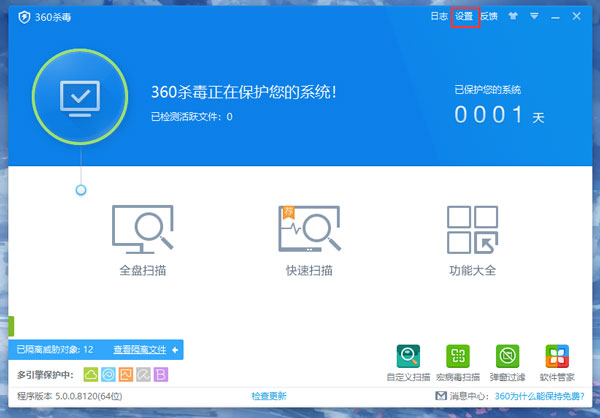The height and width of the screenshot is (418, 600).
Task: Collapse the quarantine banner arrow
Action: pos(175,350)
